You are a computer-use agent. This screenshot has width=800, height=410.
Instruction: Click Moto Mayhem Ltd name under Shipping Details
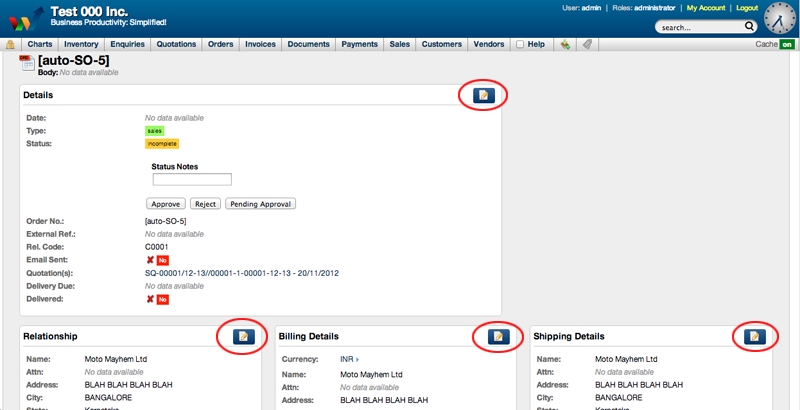pyautogui.click(x=627, y=359)
